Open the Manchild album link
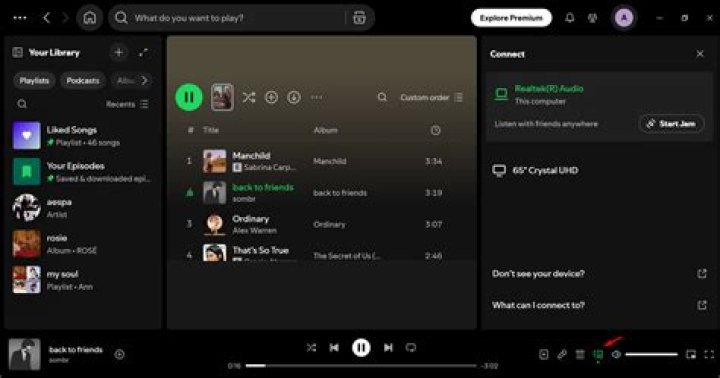The height and width of the screenshot is (378, 720). [330, 161]
